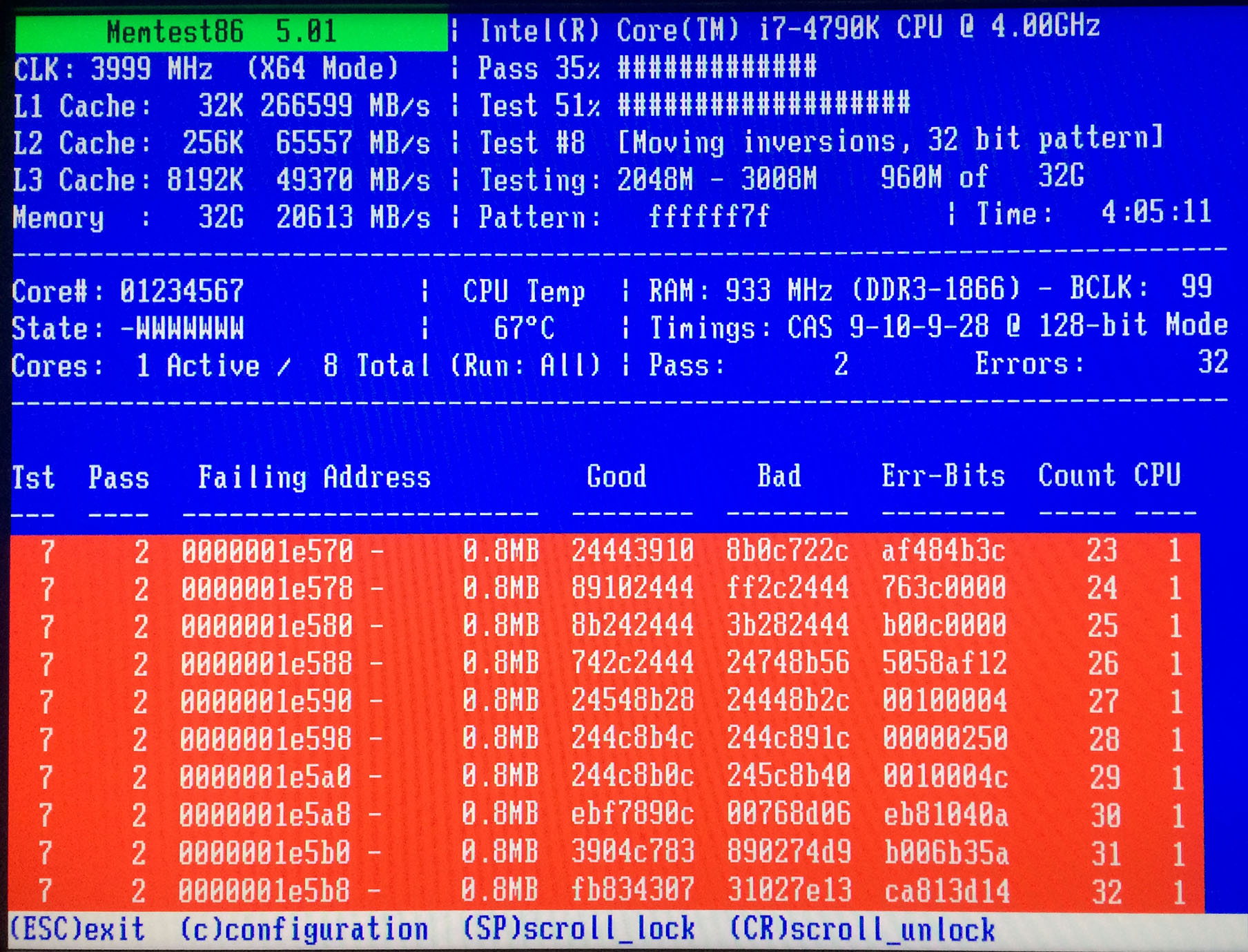Click Good value ebf7890c
The height and width of the screenshot is (952, 1248).
(632, 814)
